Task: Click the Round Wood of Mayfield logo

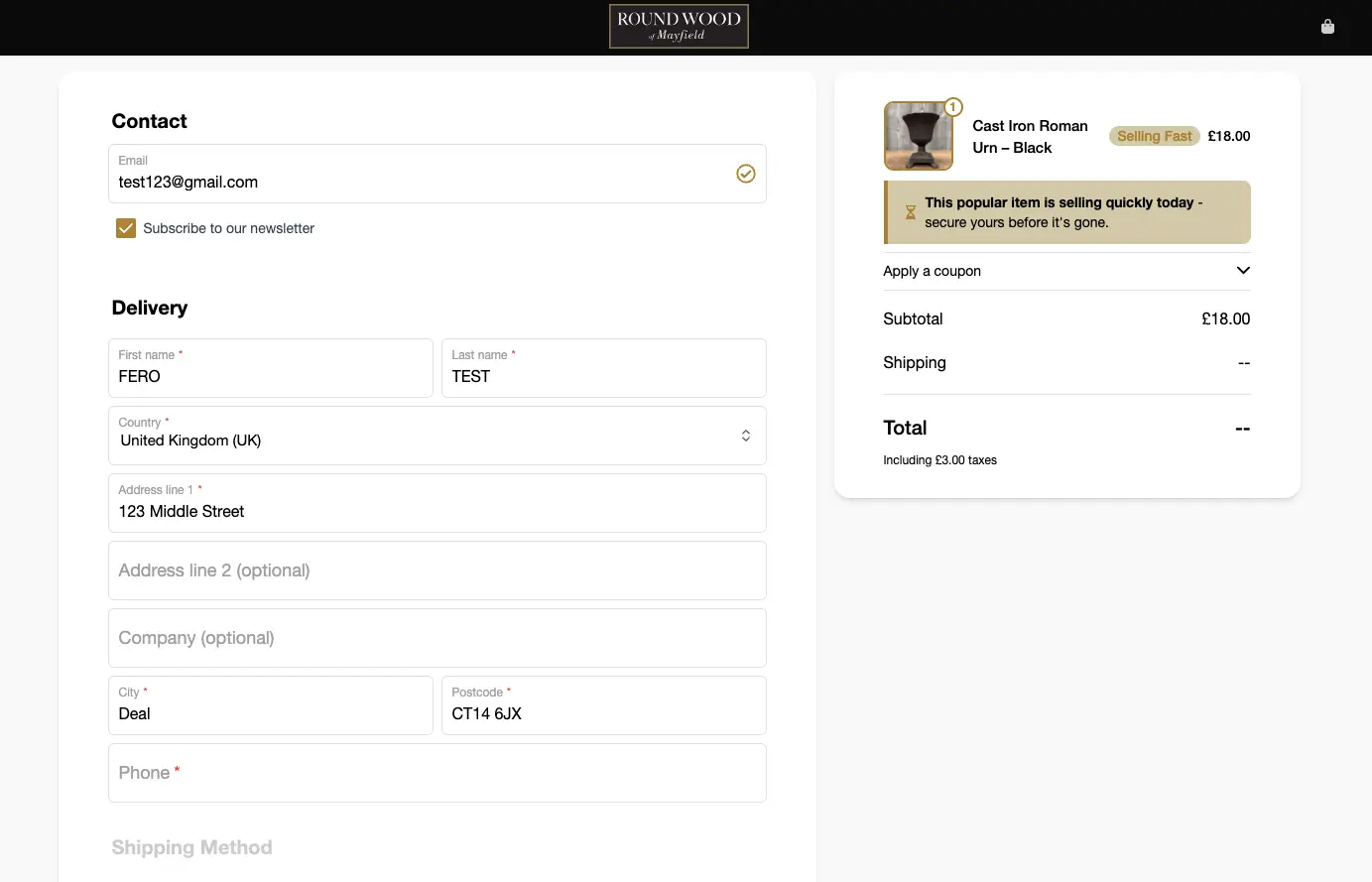Action: click(x=679, y=27)
